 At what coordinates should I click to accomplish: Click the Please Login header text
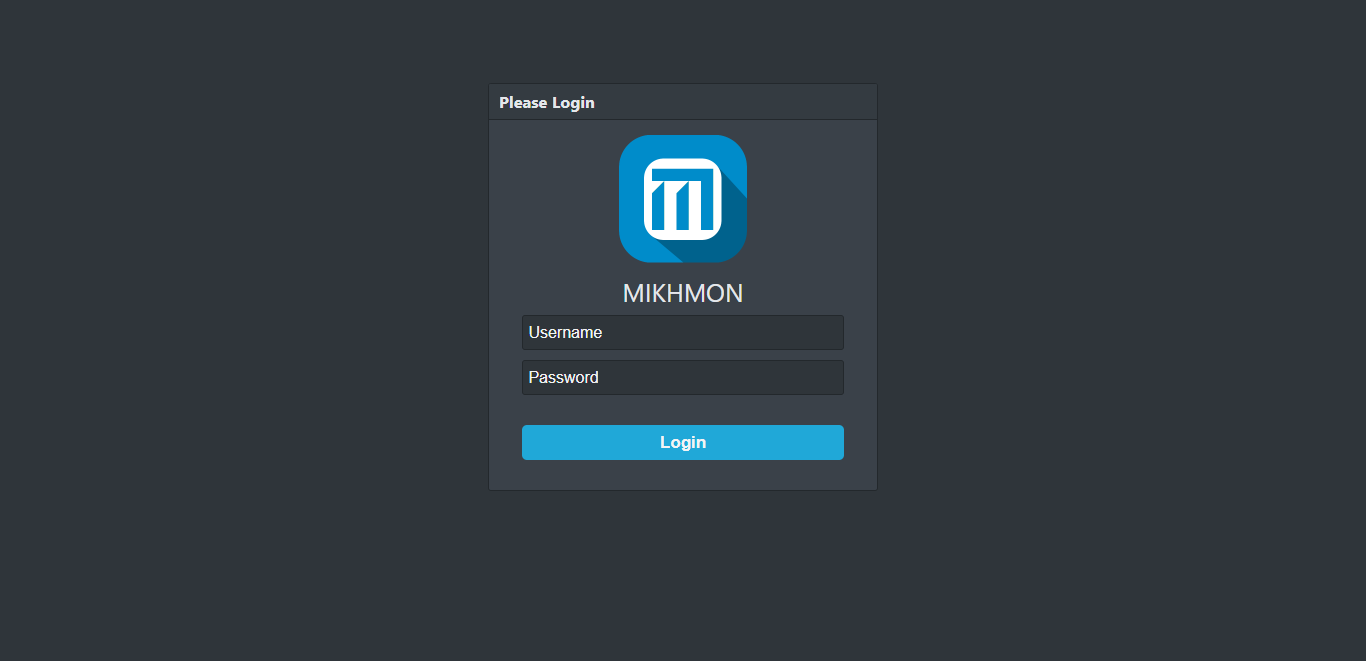[x=547, y=102]
